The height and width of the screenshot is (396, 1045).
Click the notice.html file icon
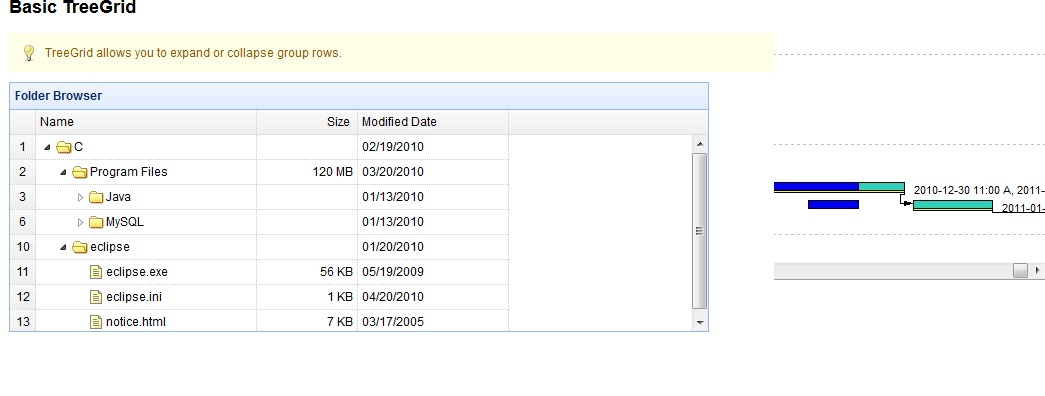pos(96,322)
